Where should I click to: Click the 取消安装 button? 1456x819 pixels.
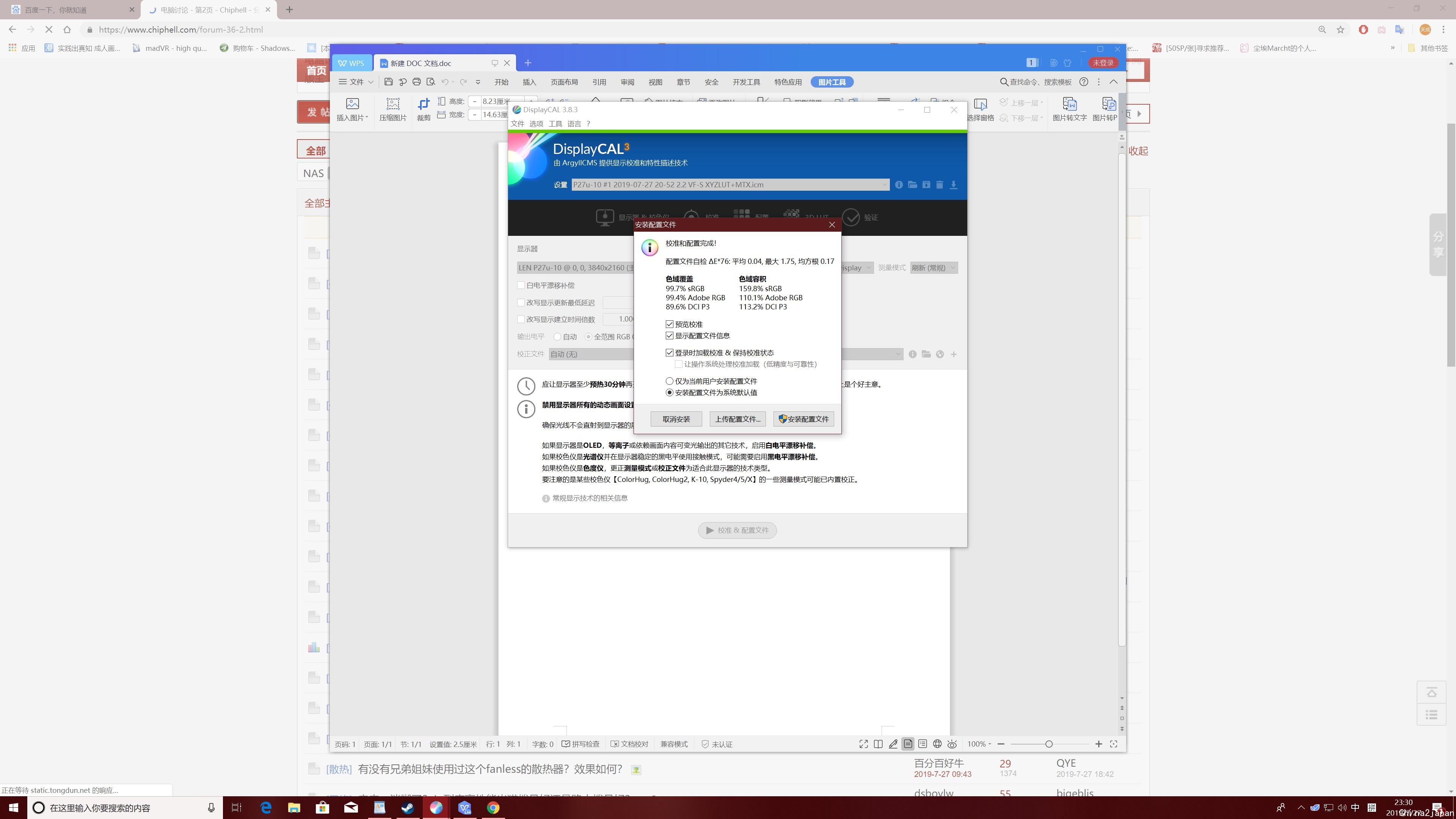[676, 419]
